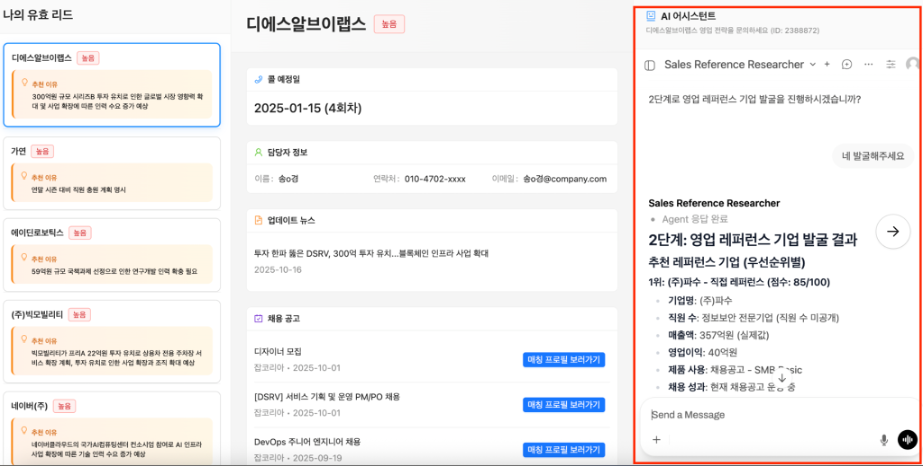Image resolution: width=924 pixels, height=466 pixels.
Task: Select the 에이딘로보틱스 lead card
Action: pyautogui.click(x=111, y=255)
